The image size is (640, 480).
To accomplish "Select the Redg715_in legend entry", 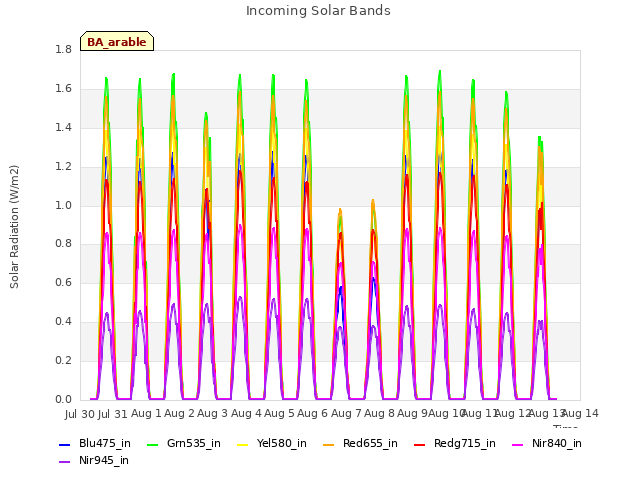I will click(455, 443).
